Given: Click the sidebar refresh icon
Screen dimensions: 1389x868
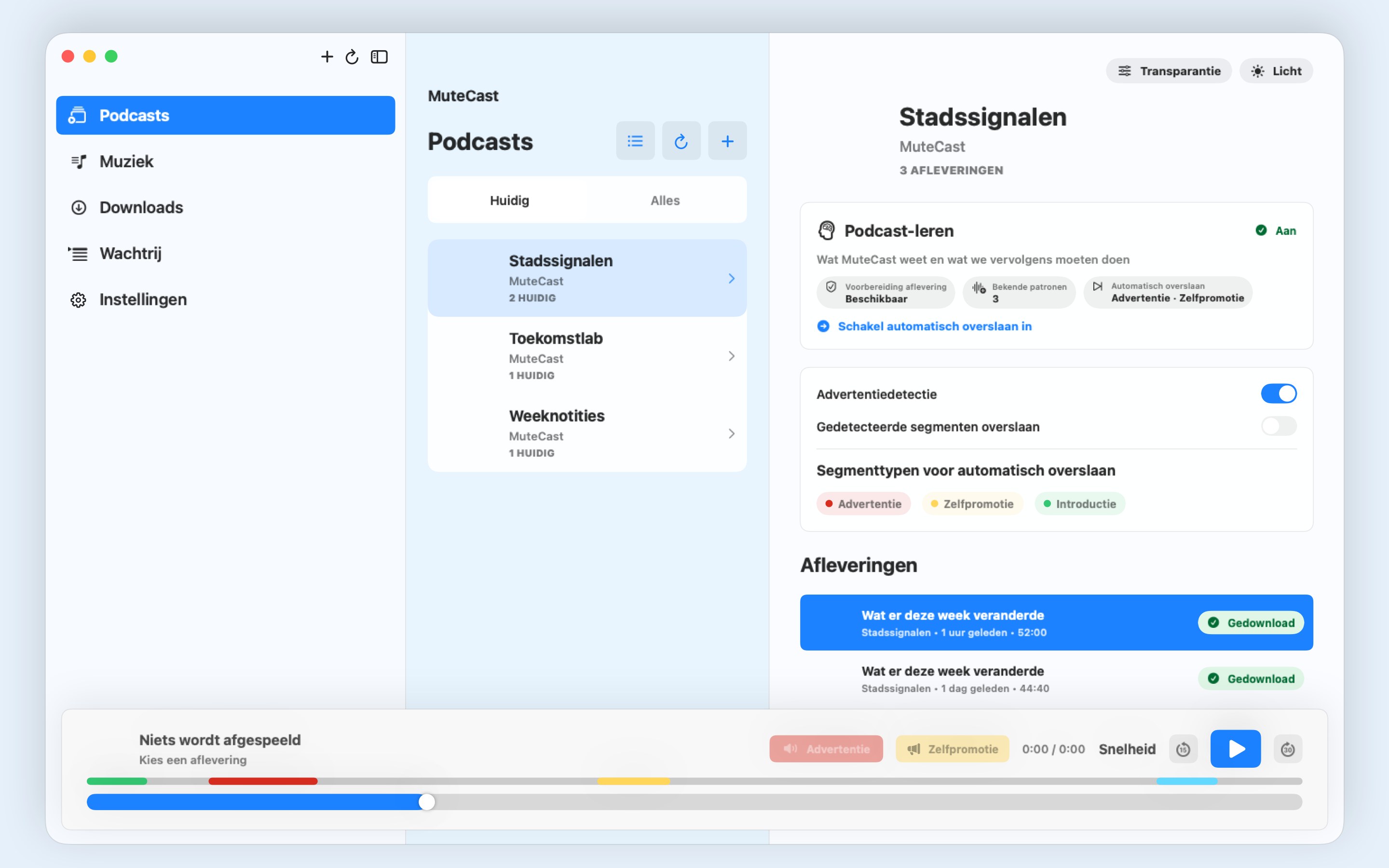Looking at the screenshot, I should [352, 56].
